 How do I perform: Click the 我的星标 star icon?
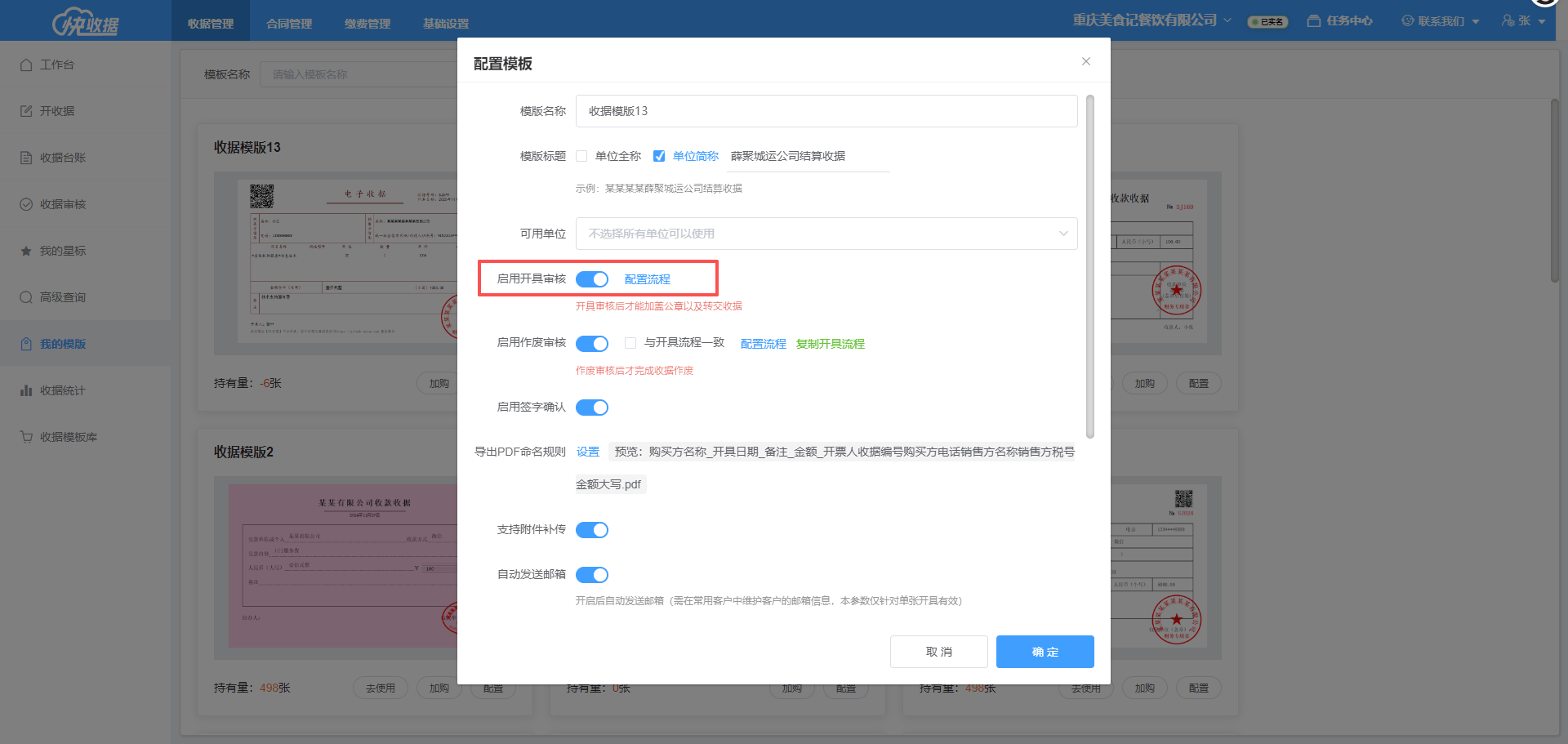pos(26,251)
